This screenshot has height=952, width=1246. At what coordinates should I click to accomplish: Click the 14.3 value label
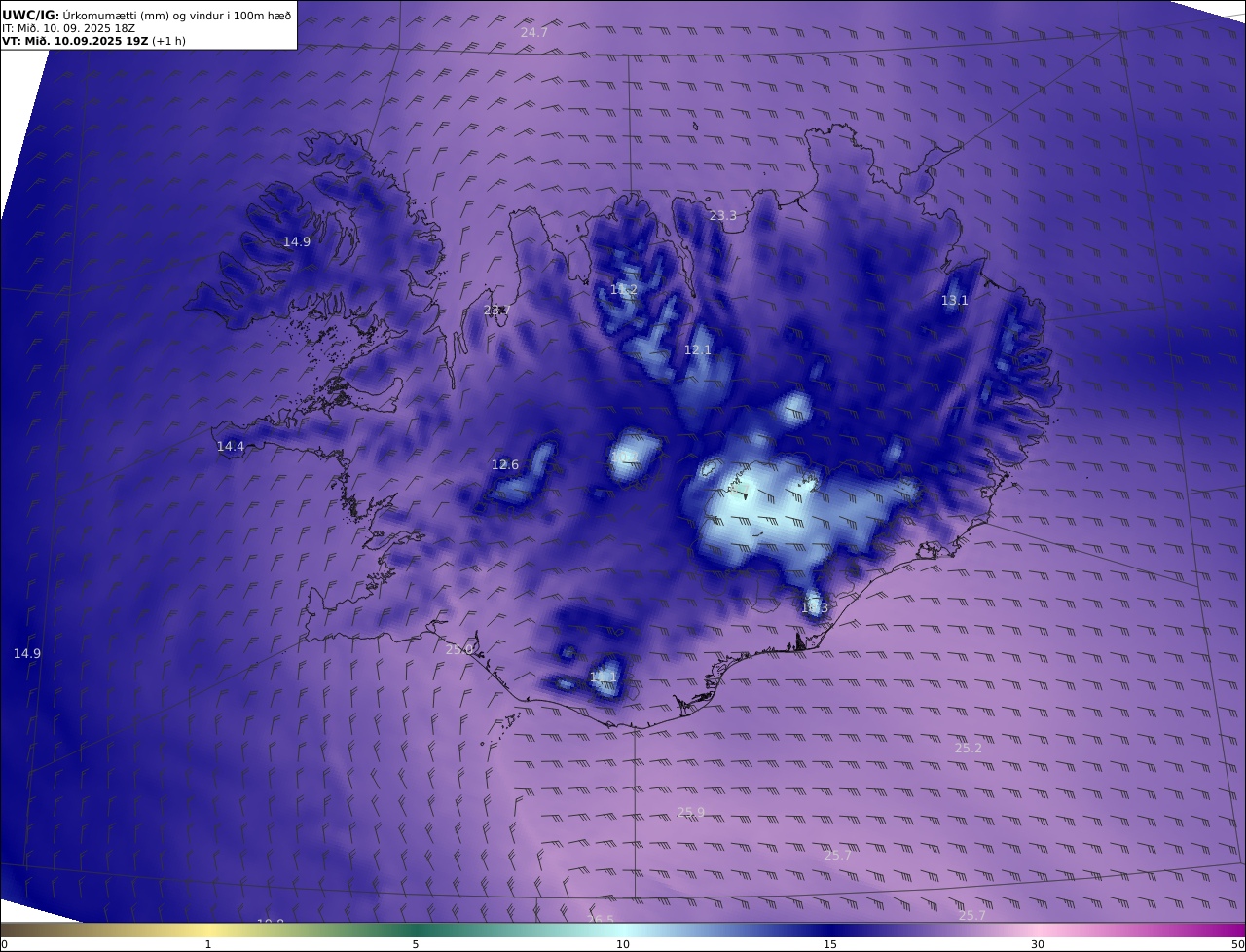point(815,607)
